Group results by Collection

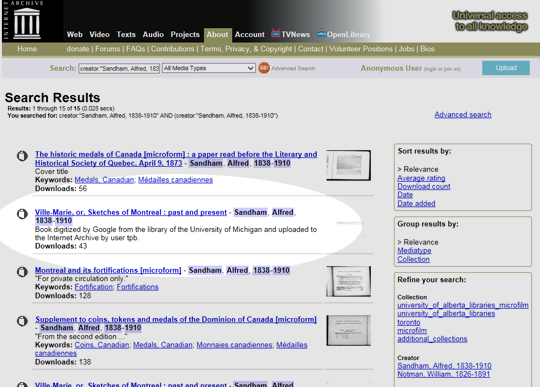click(413, 259)
